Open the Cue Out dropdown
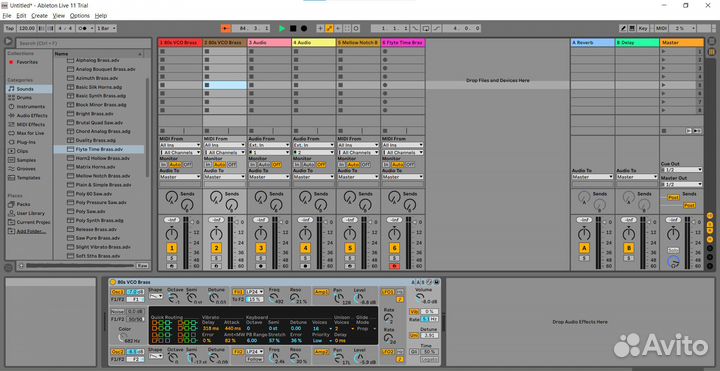 pyautogui.click(x=681, y=170)
